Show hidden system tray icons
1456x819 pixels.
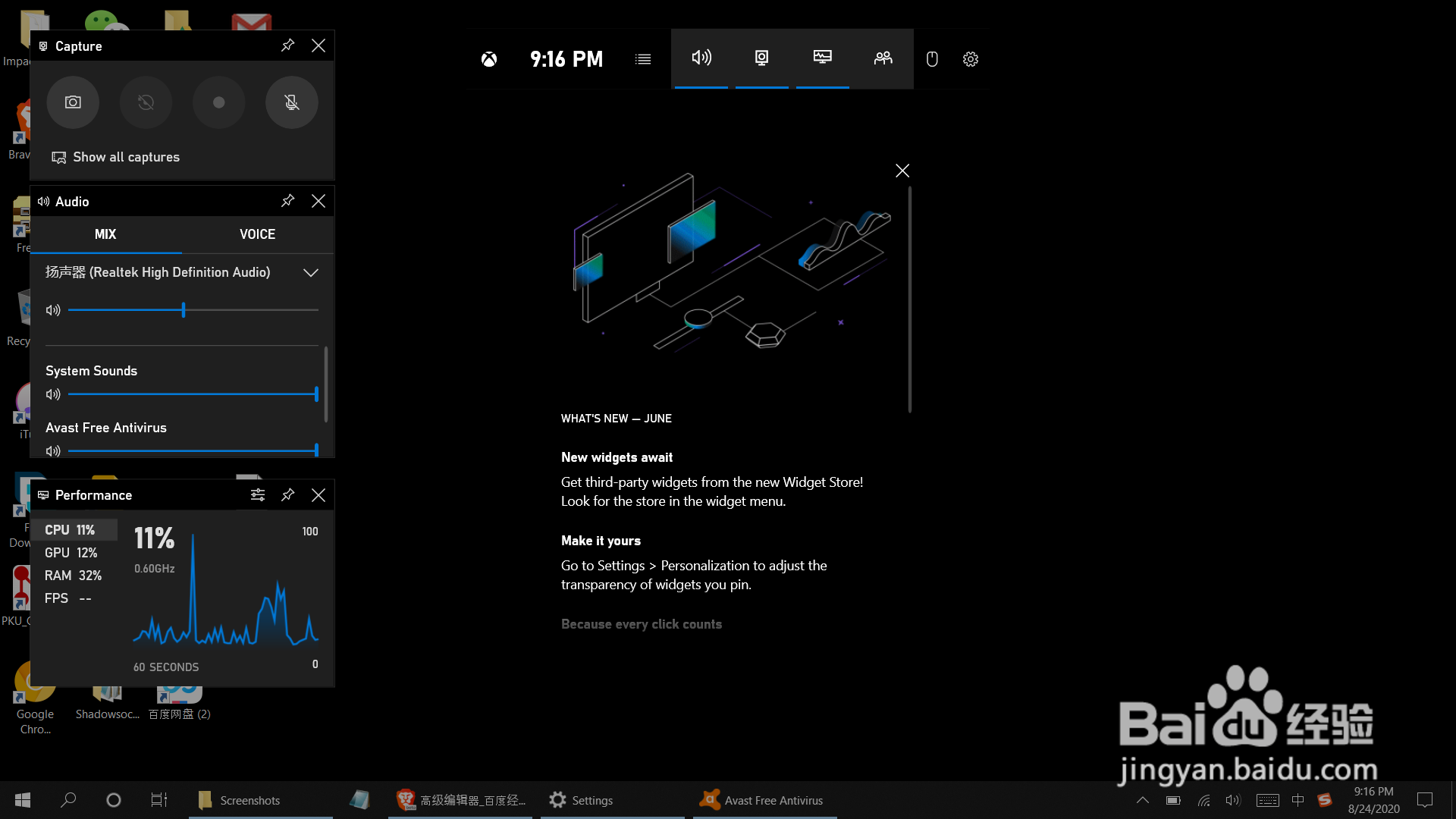click(x=1143, y=800)
